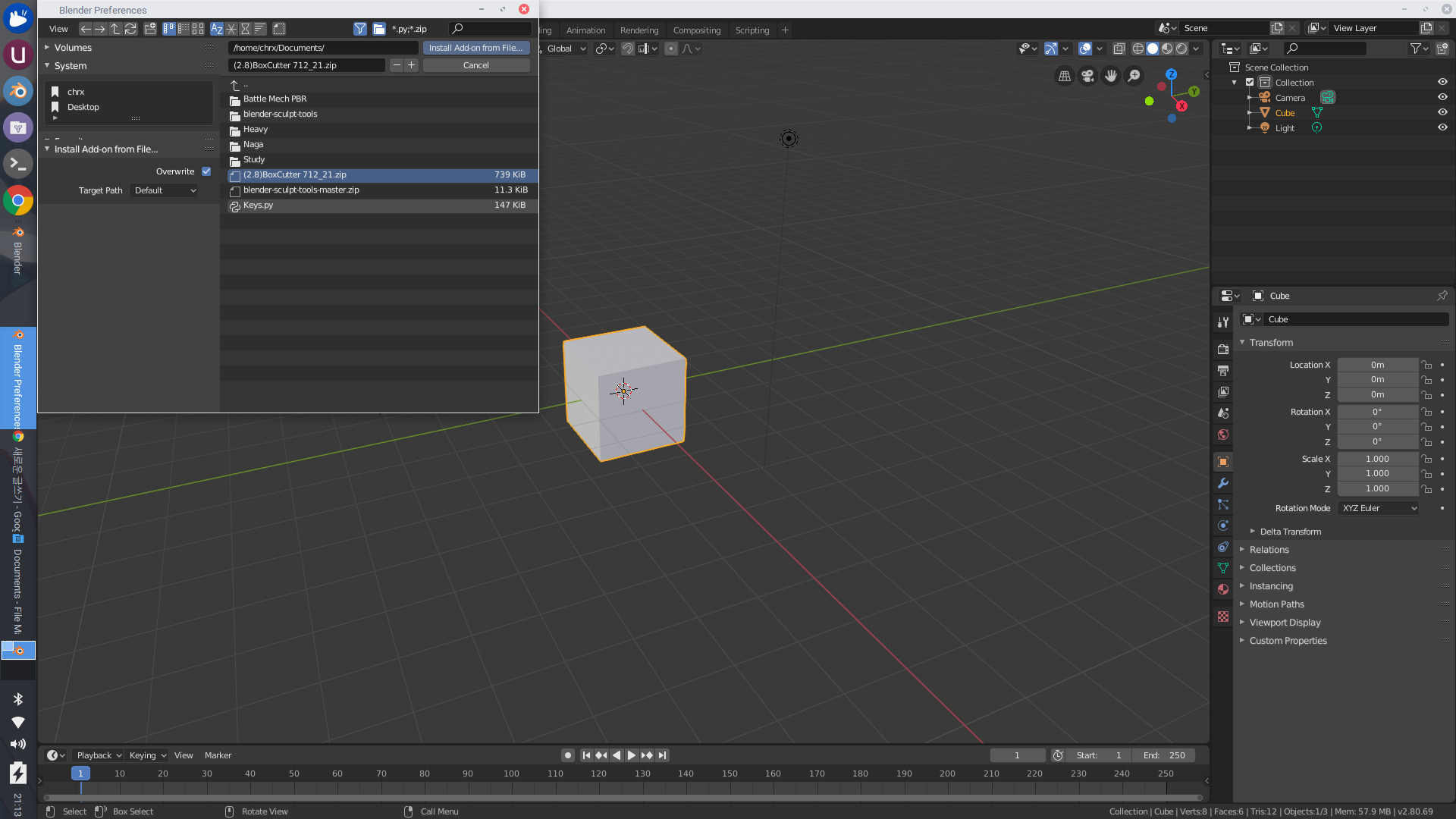
Task: Toggle the folder filter icon beside *.py;*.zip
Action: pyautogui.click(x=379, y=29)
